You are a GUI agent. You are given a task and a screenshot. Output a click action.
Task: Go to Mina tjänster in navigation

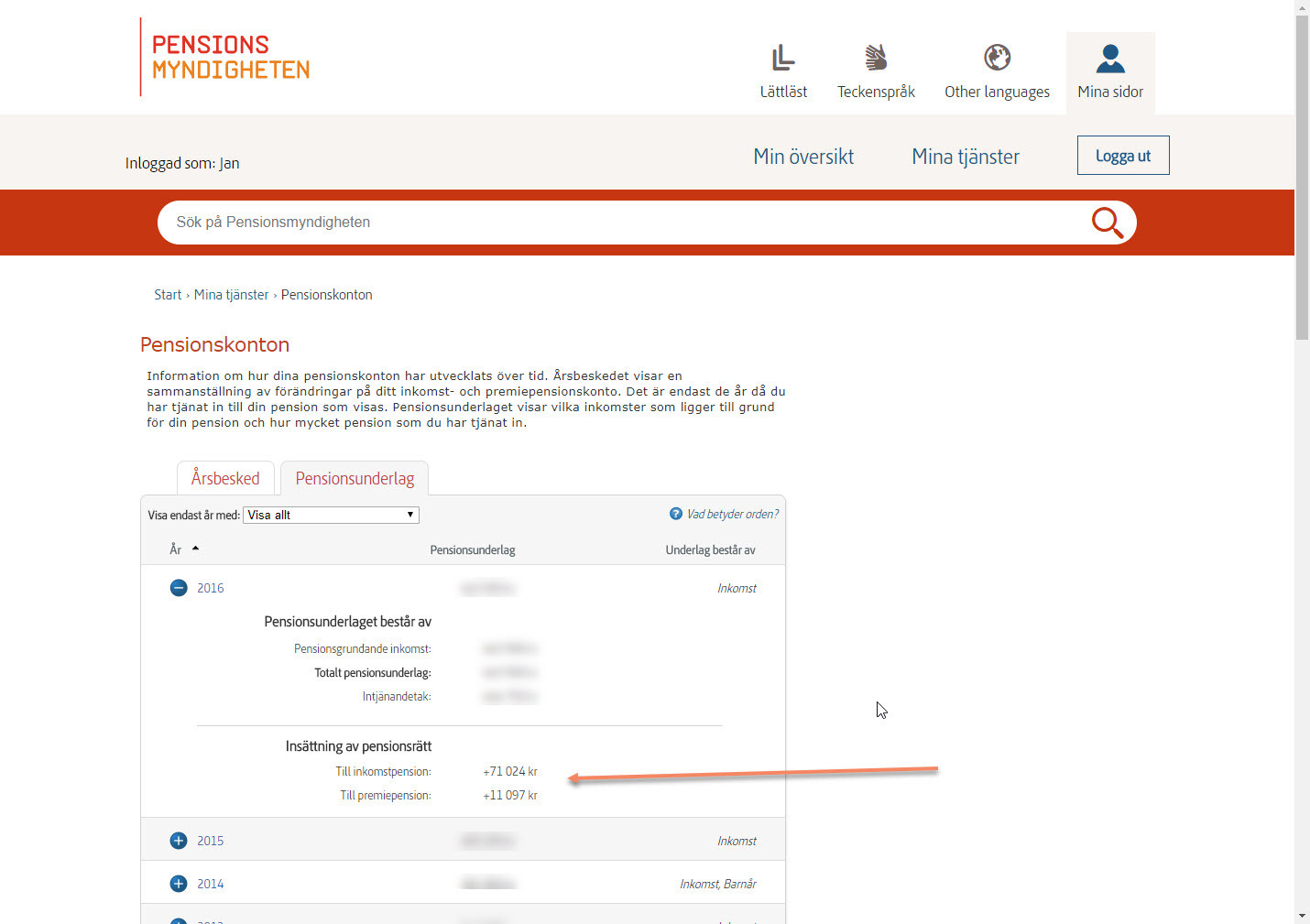(x=965, y=157)
